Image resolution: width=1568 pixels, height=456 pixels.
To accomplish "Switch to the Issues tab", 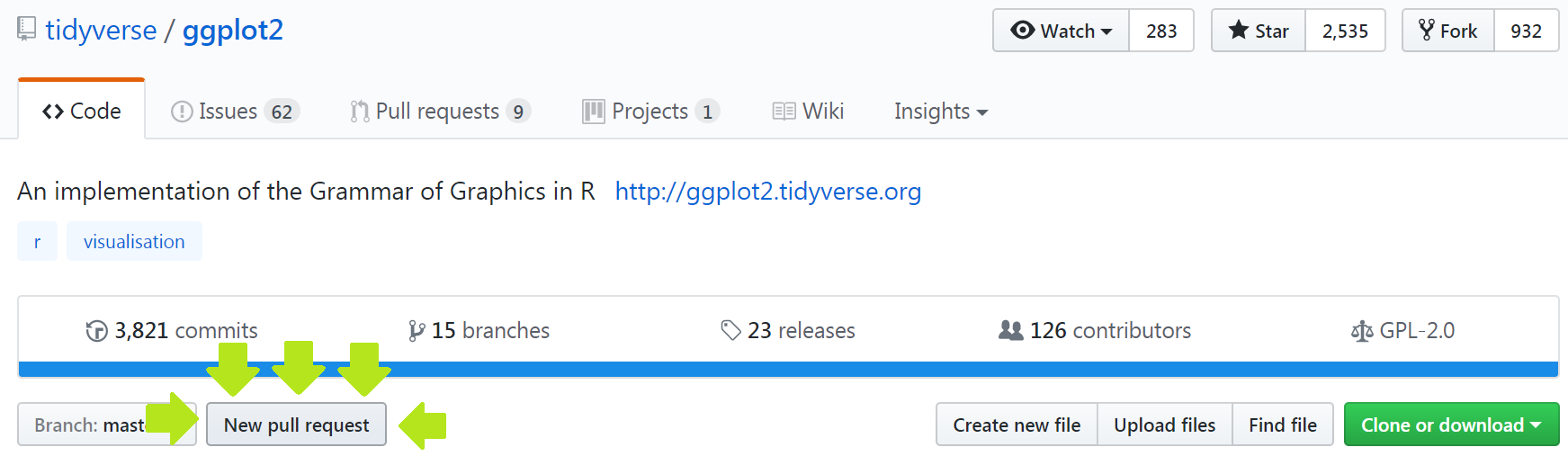I will point(234,112).
